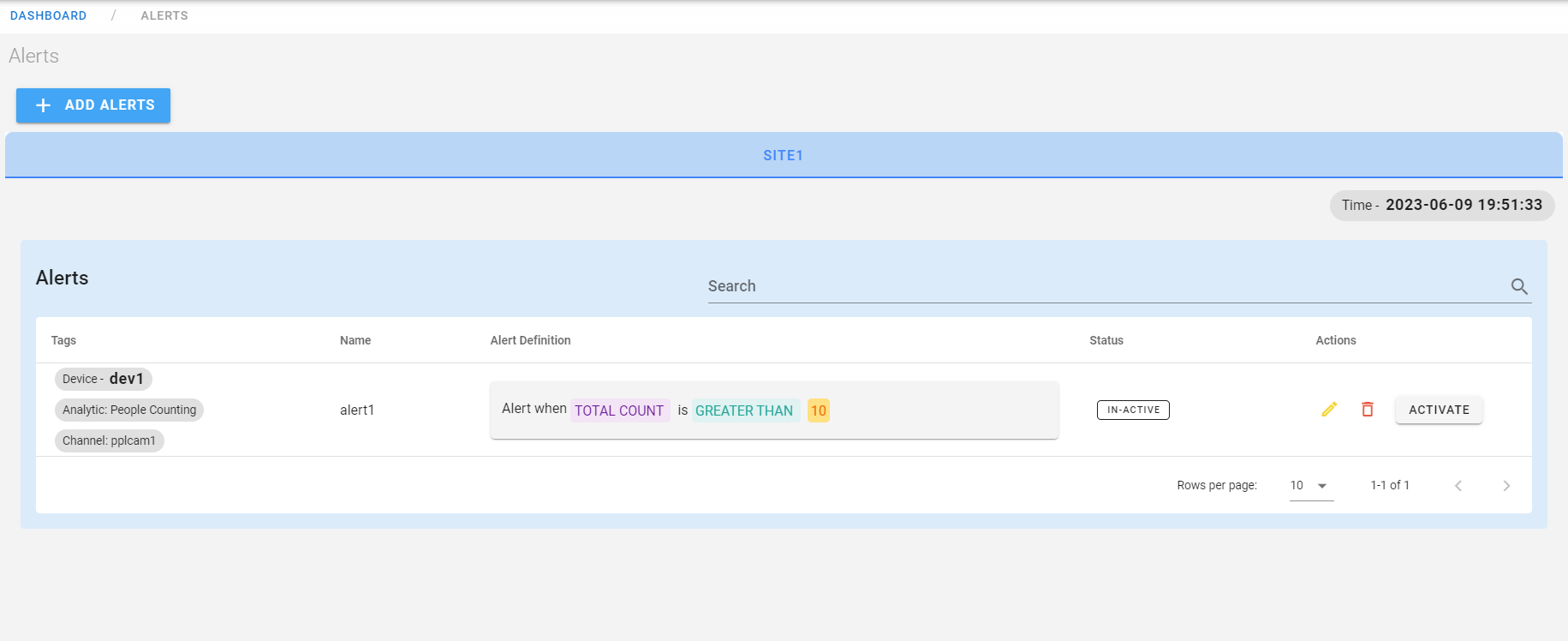This screenshot has height=641, width=1568.
Task: Select the SITE1 tab
Action: 783,155
